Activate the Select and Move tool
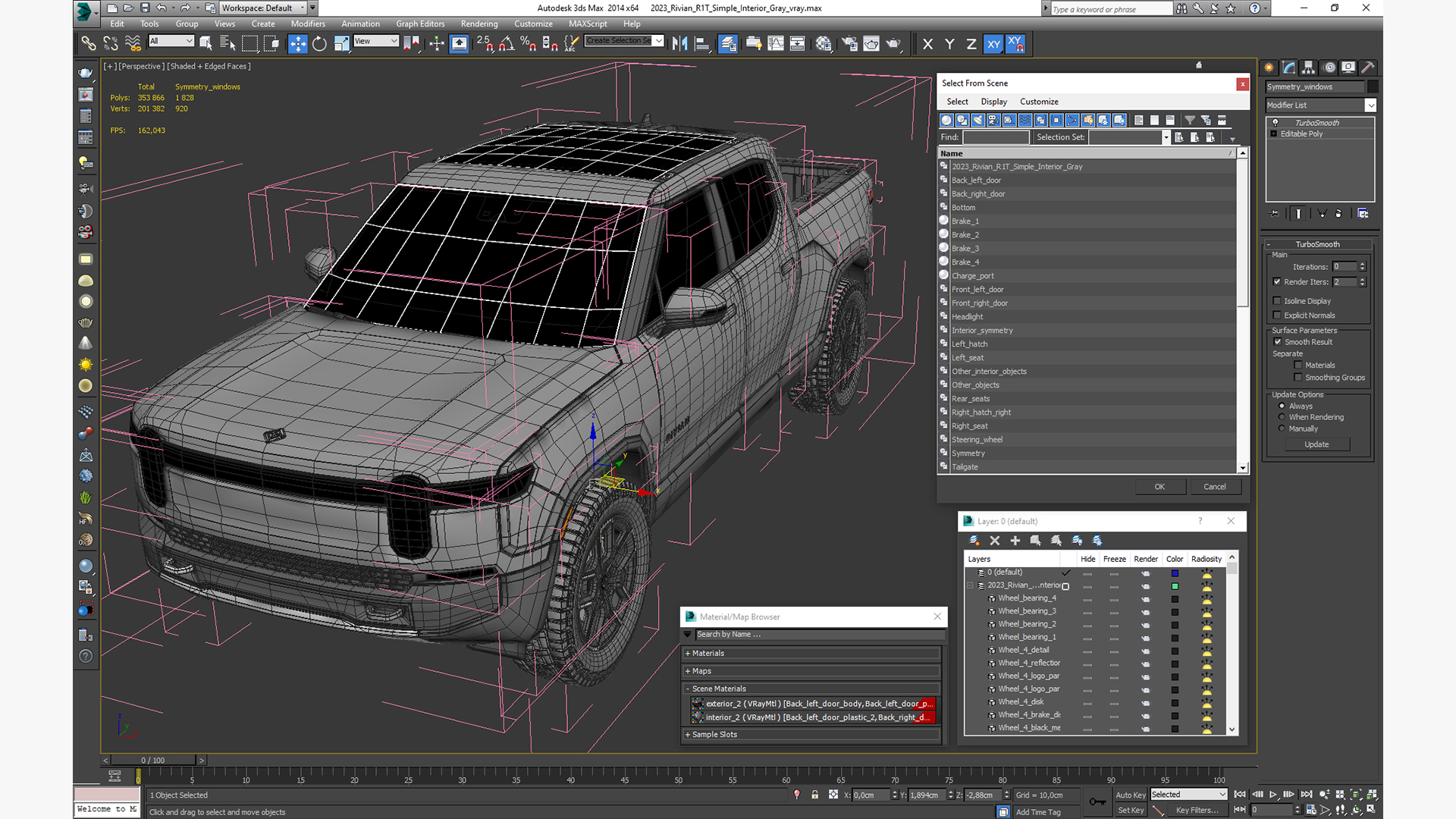This screenshot has height=819, width=1456. click(x=297, y=43)
